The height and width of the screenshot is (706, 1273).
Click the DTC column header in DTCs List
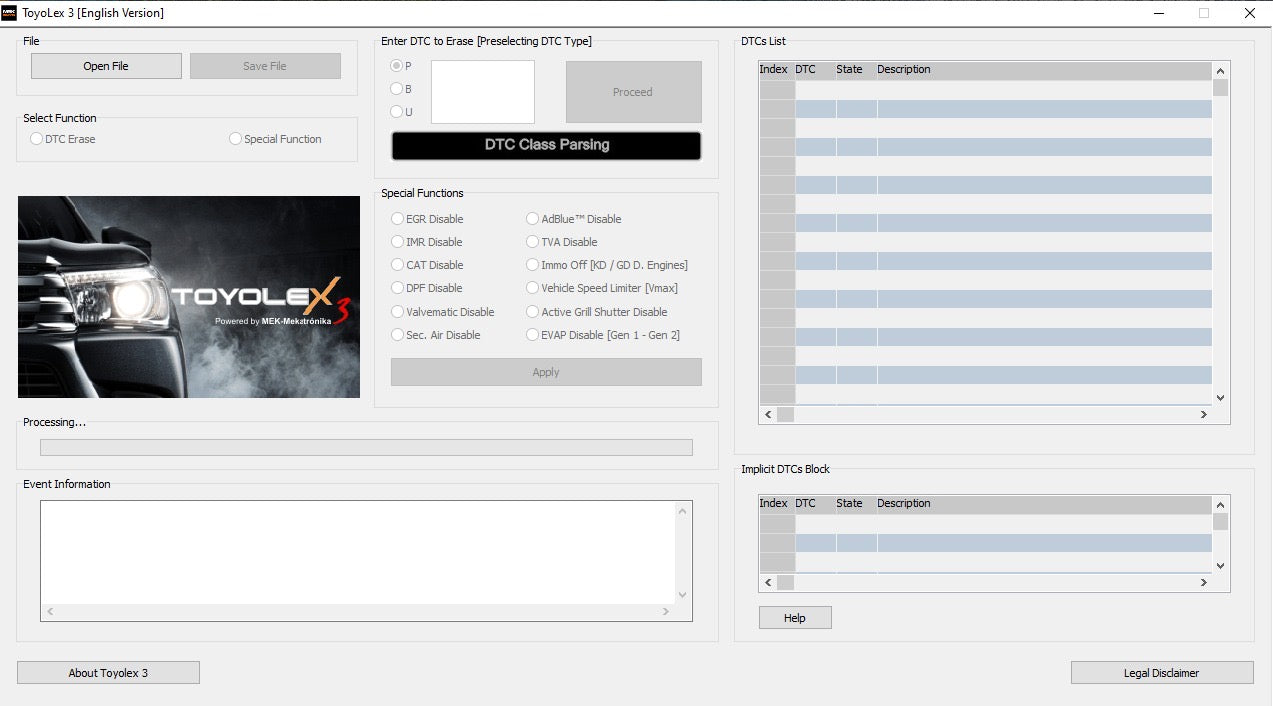(x=815, y=70)
